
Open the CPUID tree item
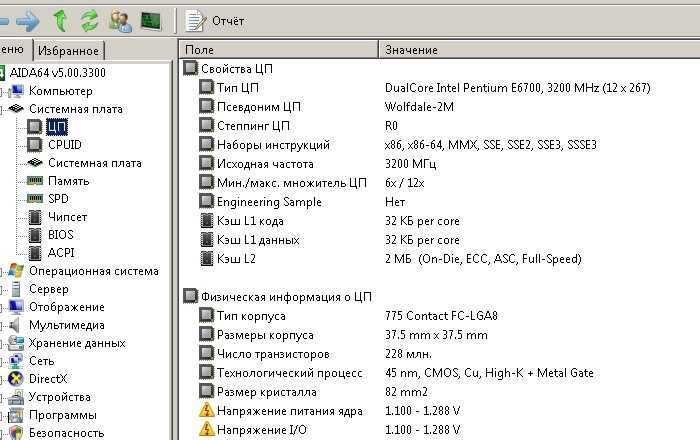65,145
